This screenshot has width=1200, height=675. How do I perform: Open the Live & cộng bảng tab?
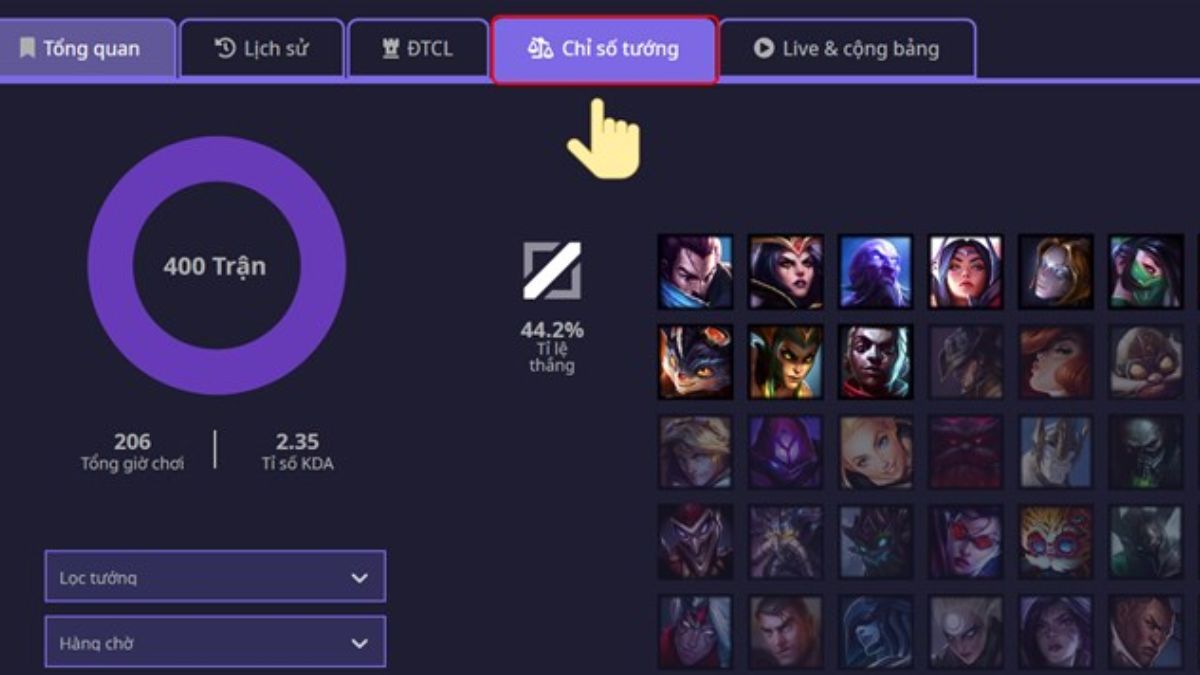point(847,48)
